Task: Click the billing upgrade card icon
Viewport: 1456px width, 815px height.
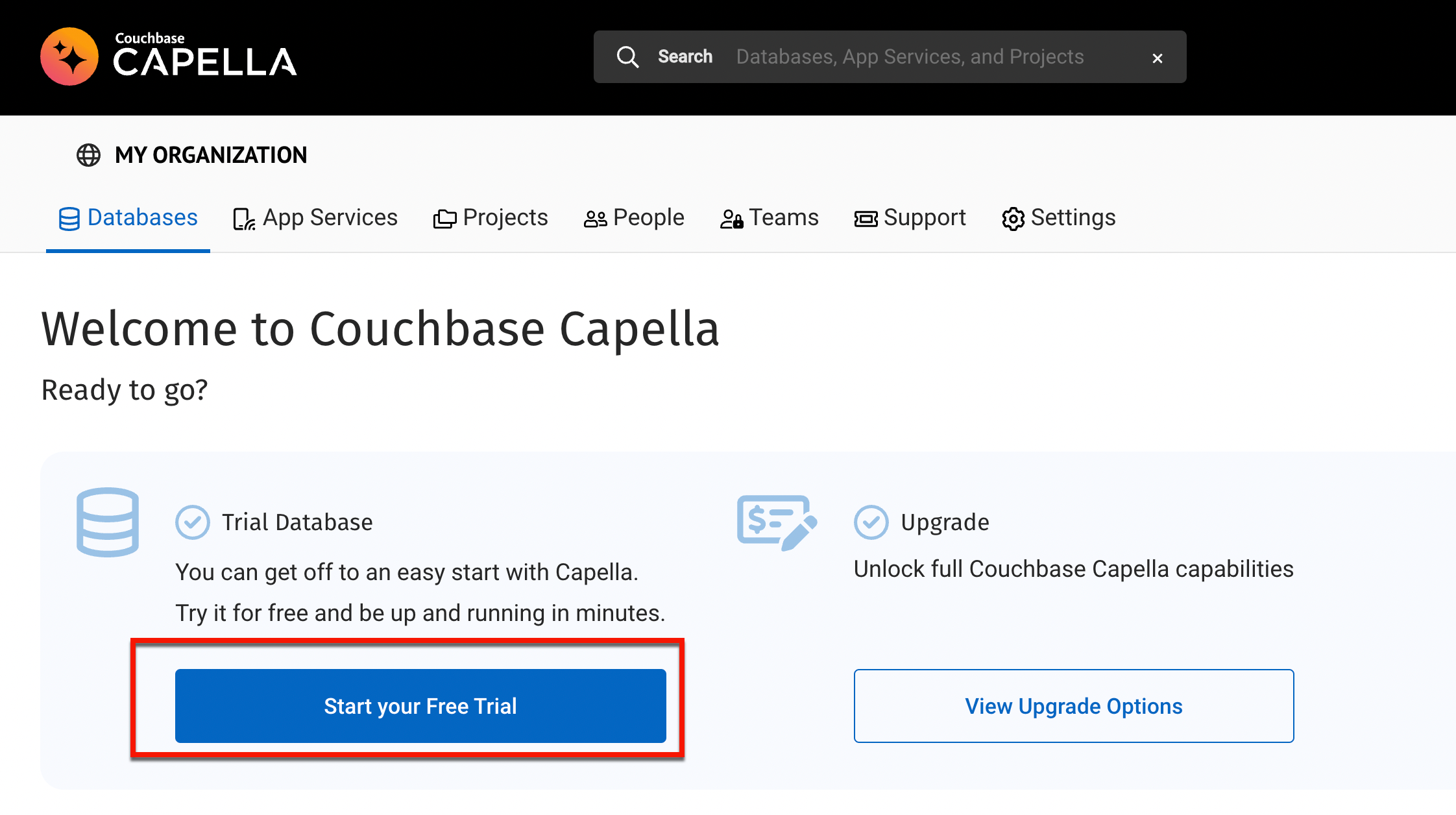Action: click(777, 523)
